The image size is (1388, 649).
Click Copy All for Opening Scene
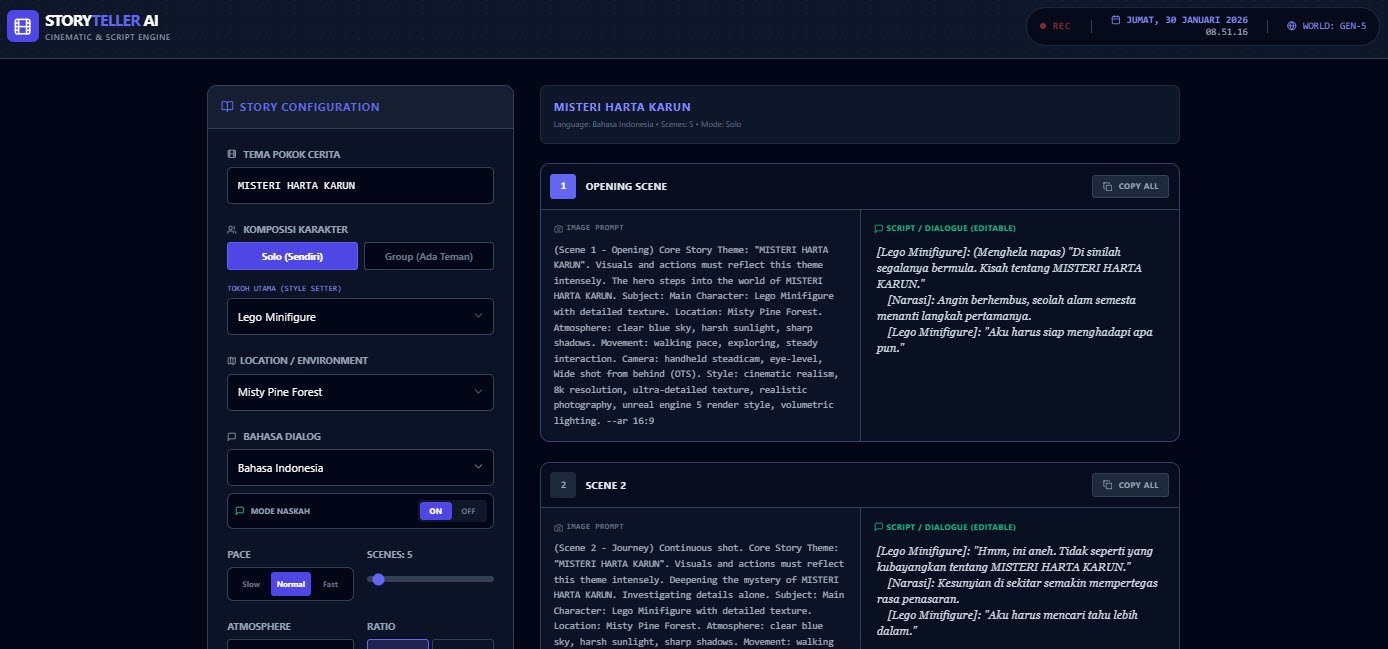(x=1130, y=186)
